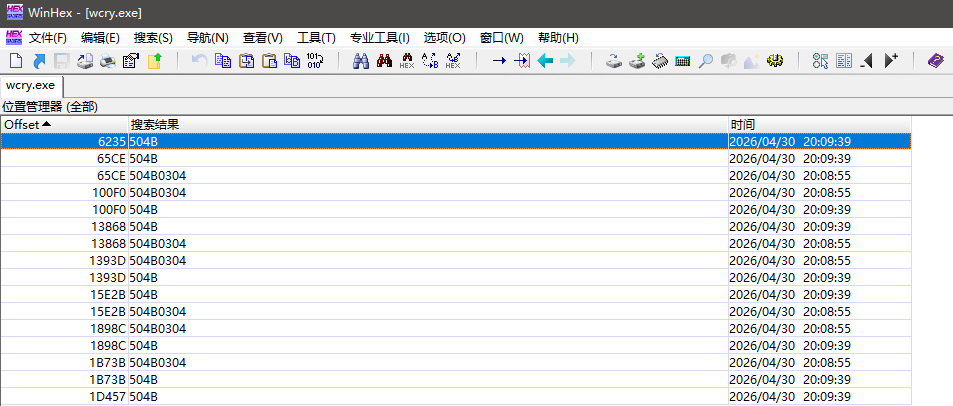Click the 位置管理器 (全部) panel title
Viewport: 953px width, 406px height.
(x=50, y=107)
